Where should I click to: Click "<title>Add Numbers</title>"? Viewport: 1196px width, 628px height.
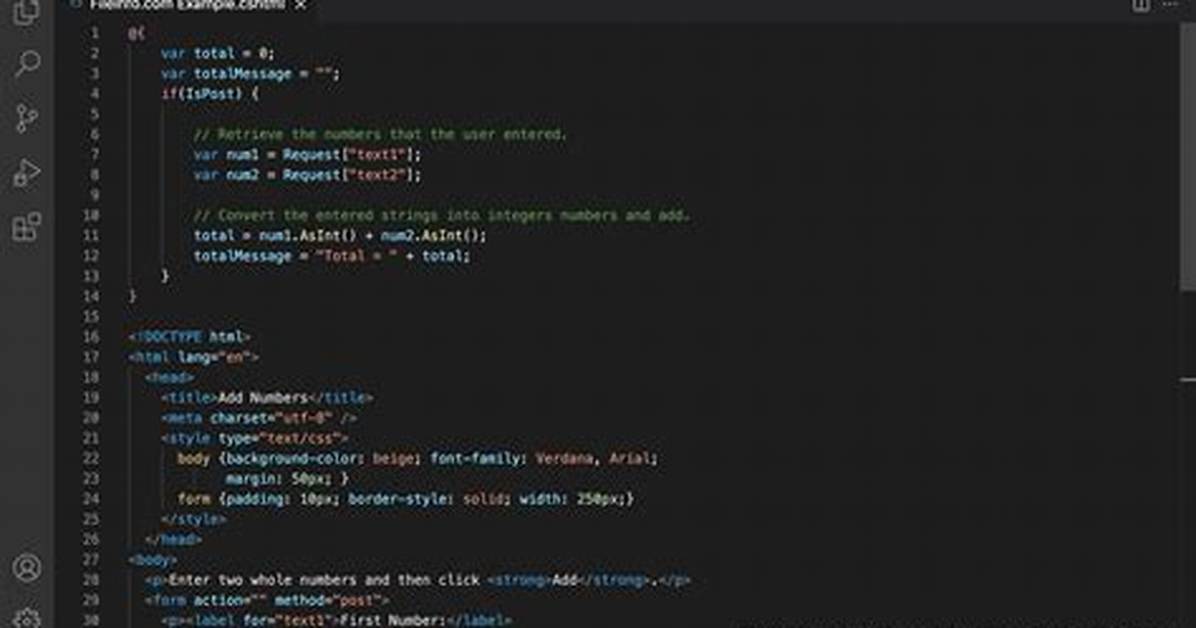click(267, 398)
